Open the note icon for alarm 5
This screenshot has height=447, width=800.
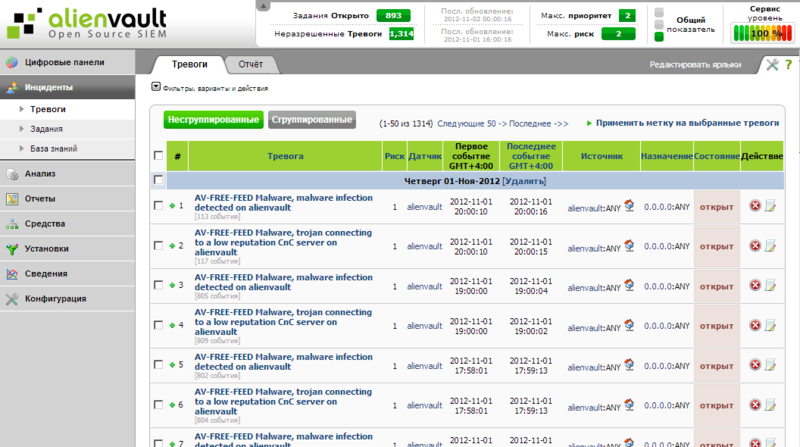pyautogui.click(x=770, y=365)
